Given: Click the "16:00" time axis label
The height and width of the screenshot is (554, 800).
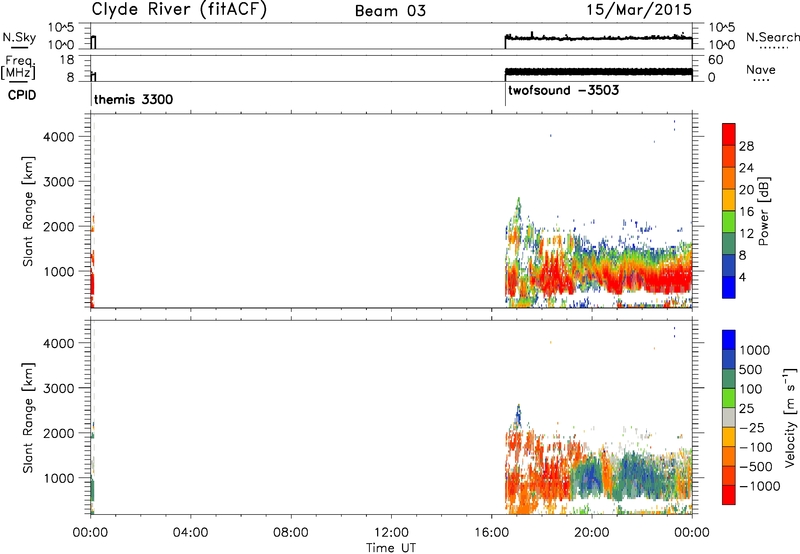Looking at the screenshot, I should (491, 533).
